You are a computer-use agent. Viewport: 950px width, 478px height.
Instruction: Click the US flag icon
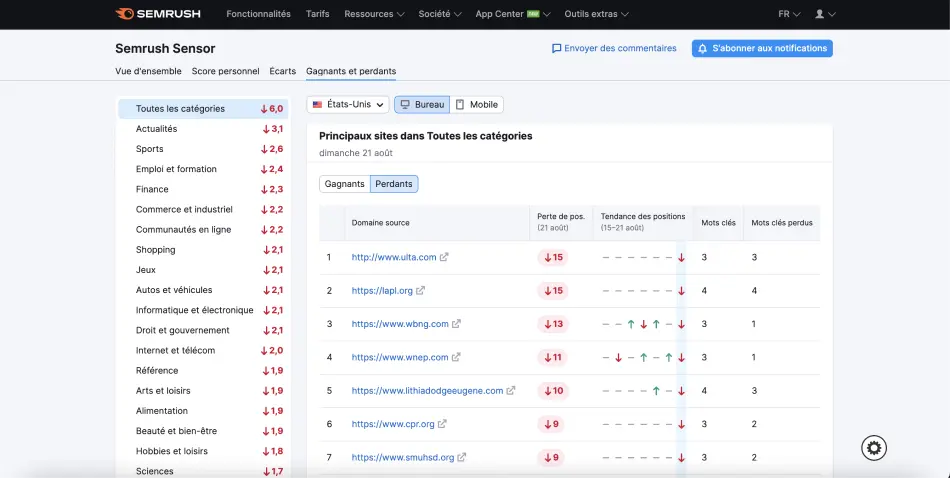point(317,104)
